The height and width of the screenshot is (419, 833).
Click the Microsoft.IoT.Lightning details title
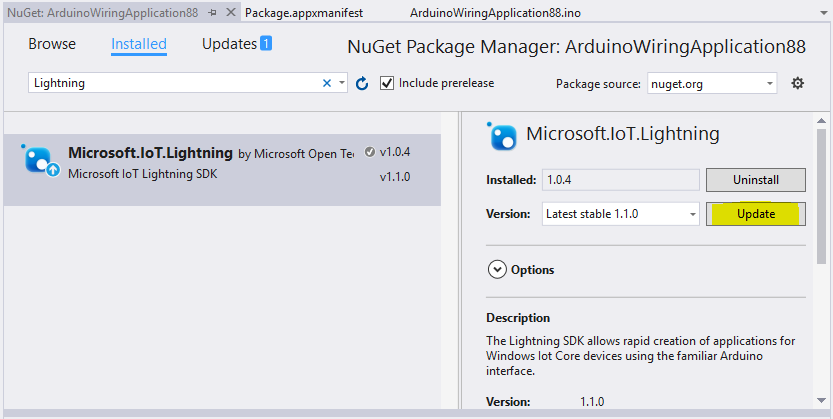(623, 134)
